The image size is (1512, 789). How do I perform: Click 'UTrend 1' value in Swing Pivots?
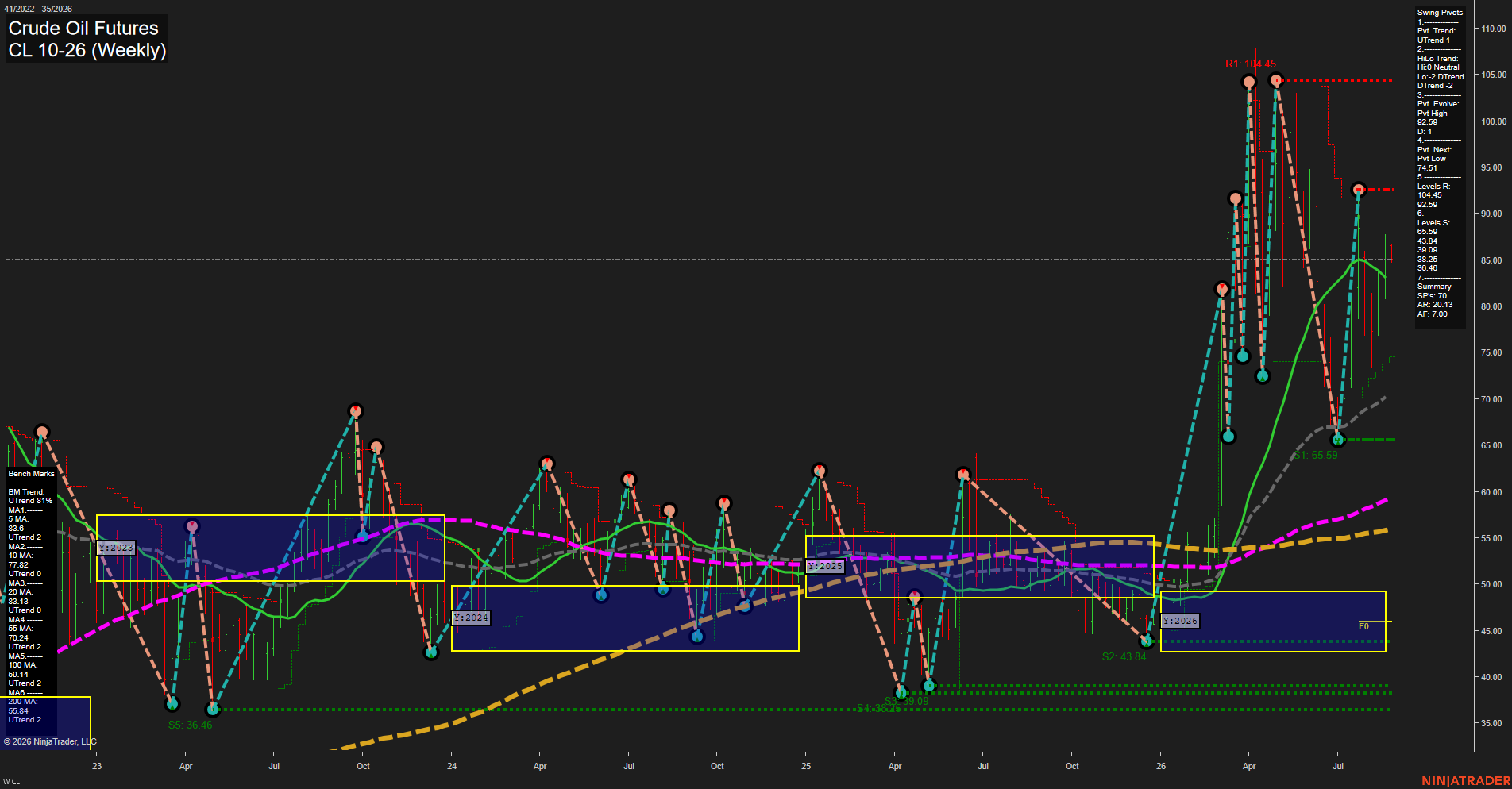1433,40
